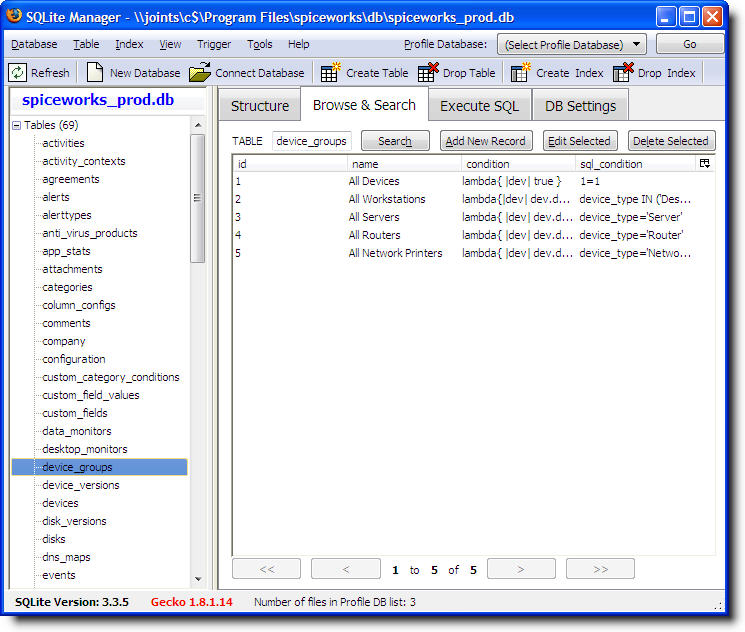Click the TABLE name field device_groups
The width and height of the screenshot is (745, 632).
[312, 141]
